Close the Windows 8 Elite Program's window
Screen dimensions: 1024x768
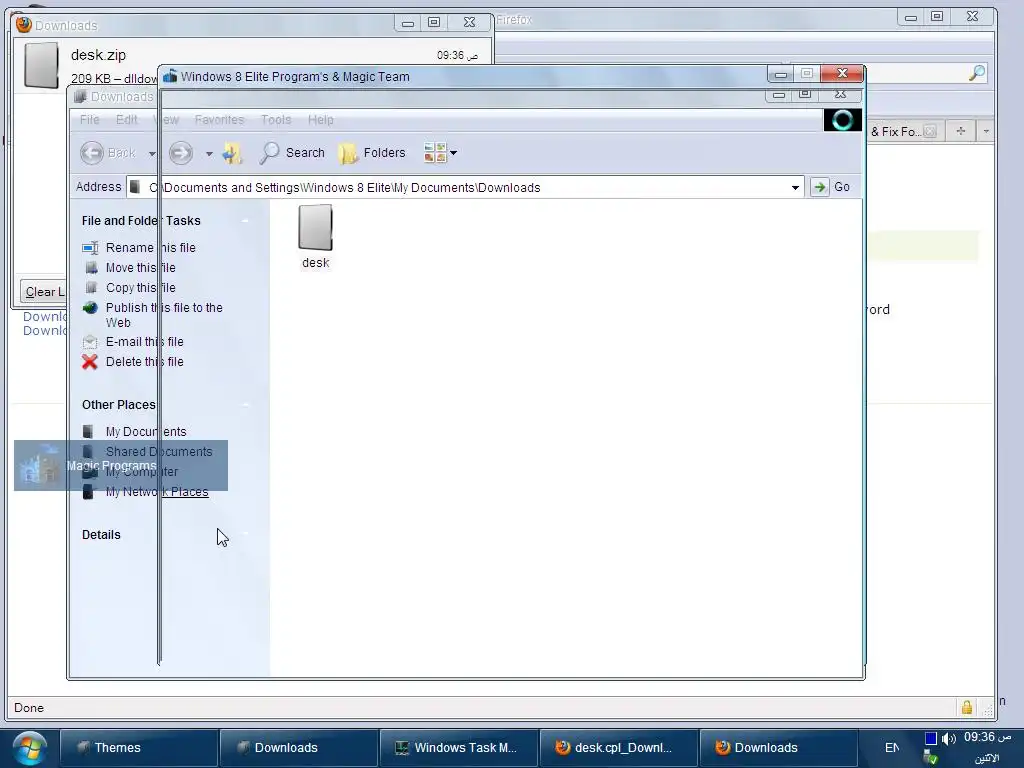pyautogui.click(x=842, y=73)
